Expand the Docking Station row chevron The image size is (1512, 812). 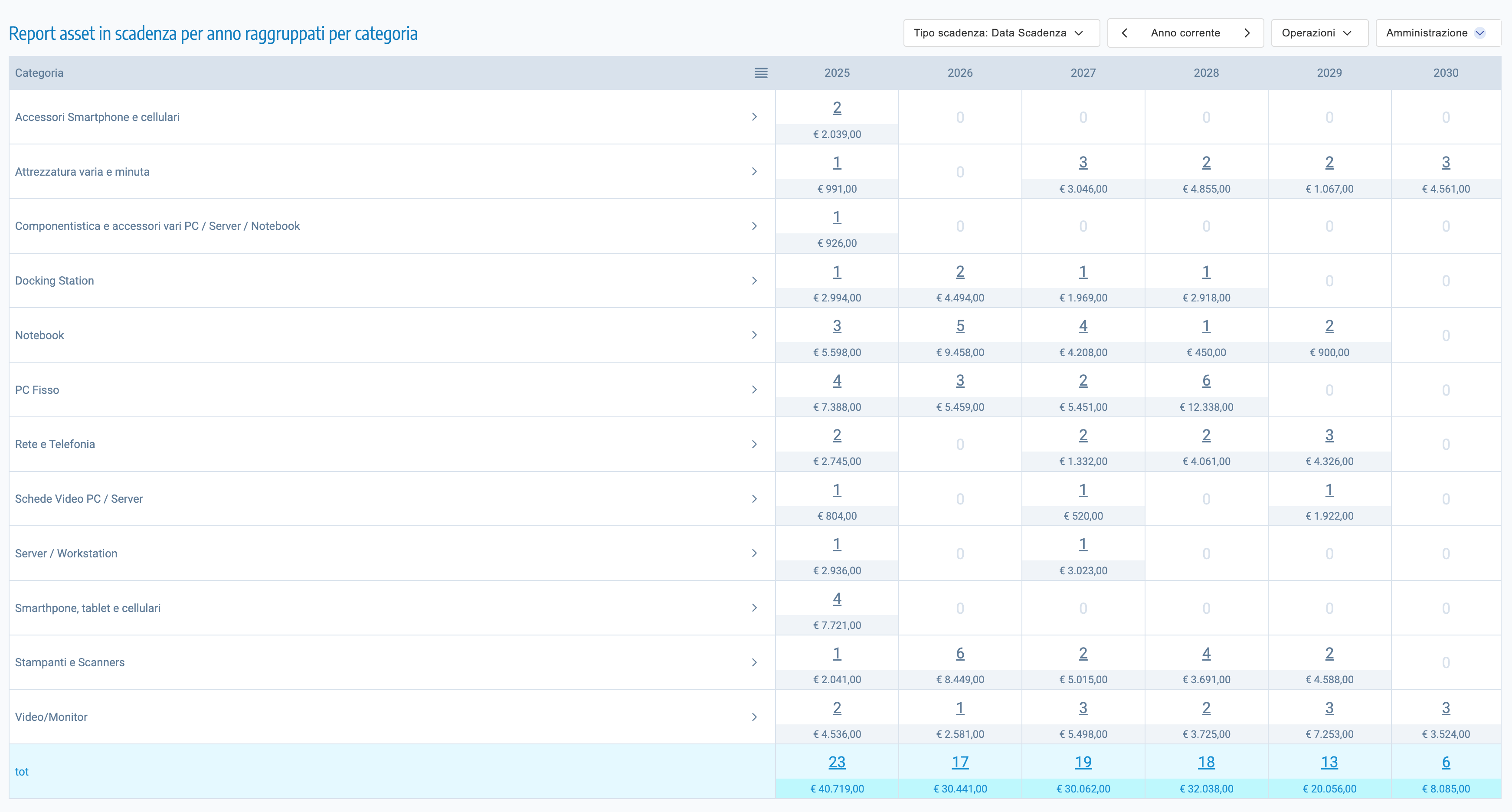click(x=754, y=281)
